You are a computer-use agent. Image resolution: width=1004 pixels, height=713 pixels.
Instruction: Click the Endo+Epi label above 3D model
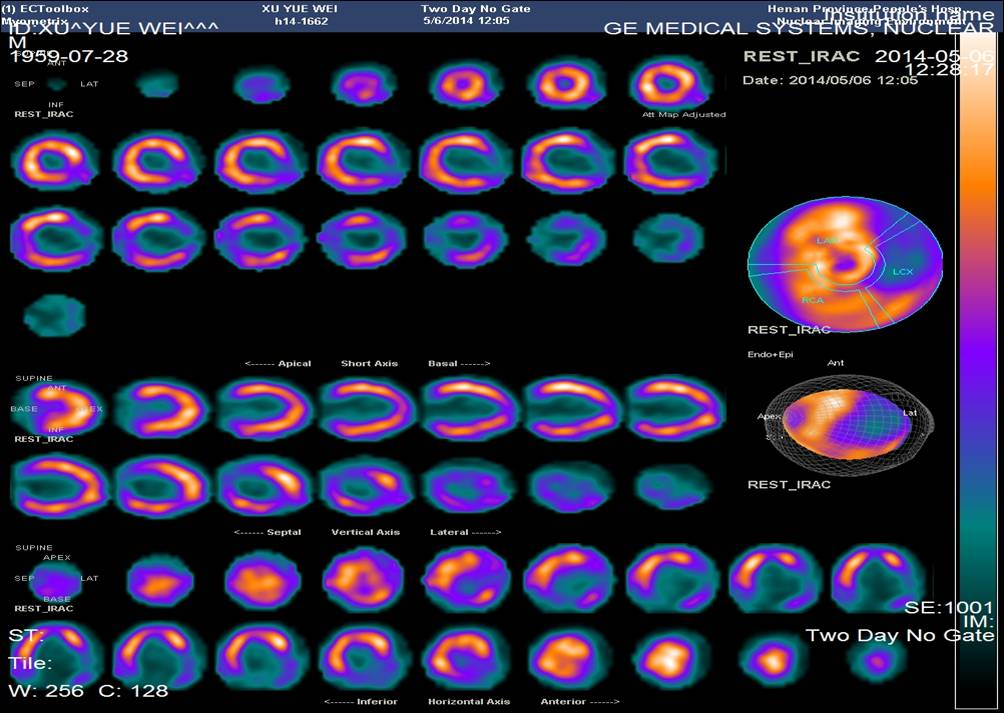coord(767,355)
